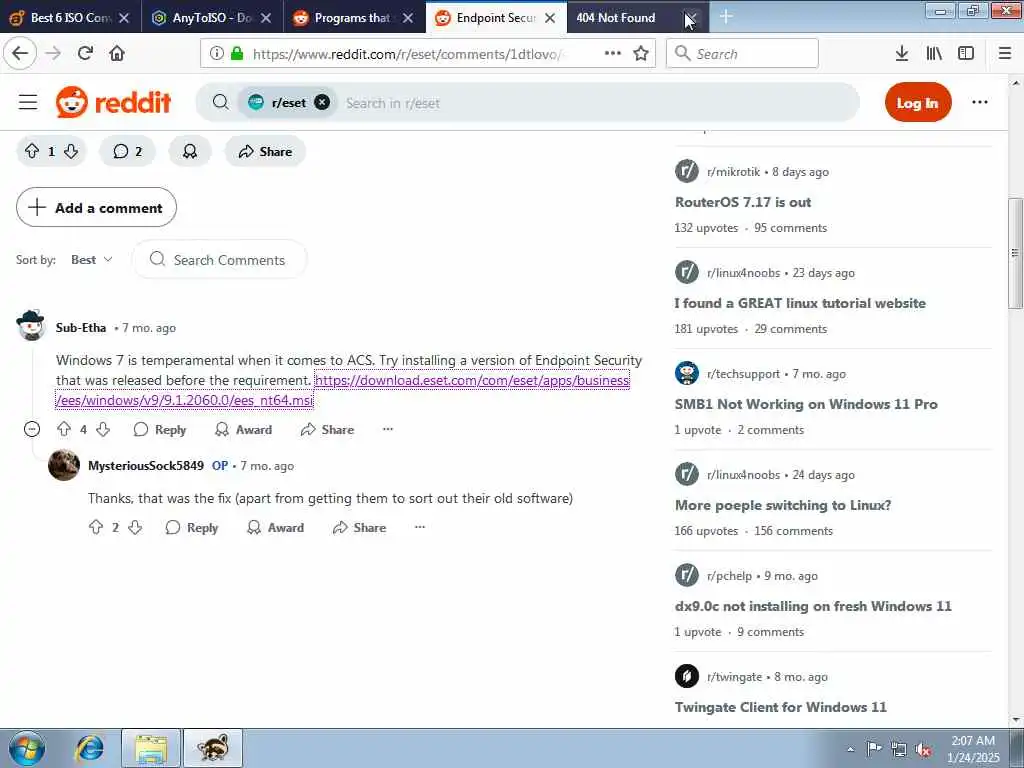Open more options on Sub-Etha's comment
The width and height of the screenshot is (1024, 768).
point(388,429)
